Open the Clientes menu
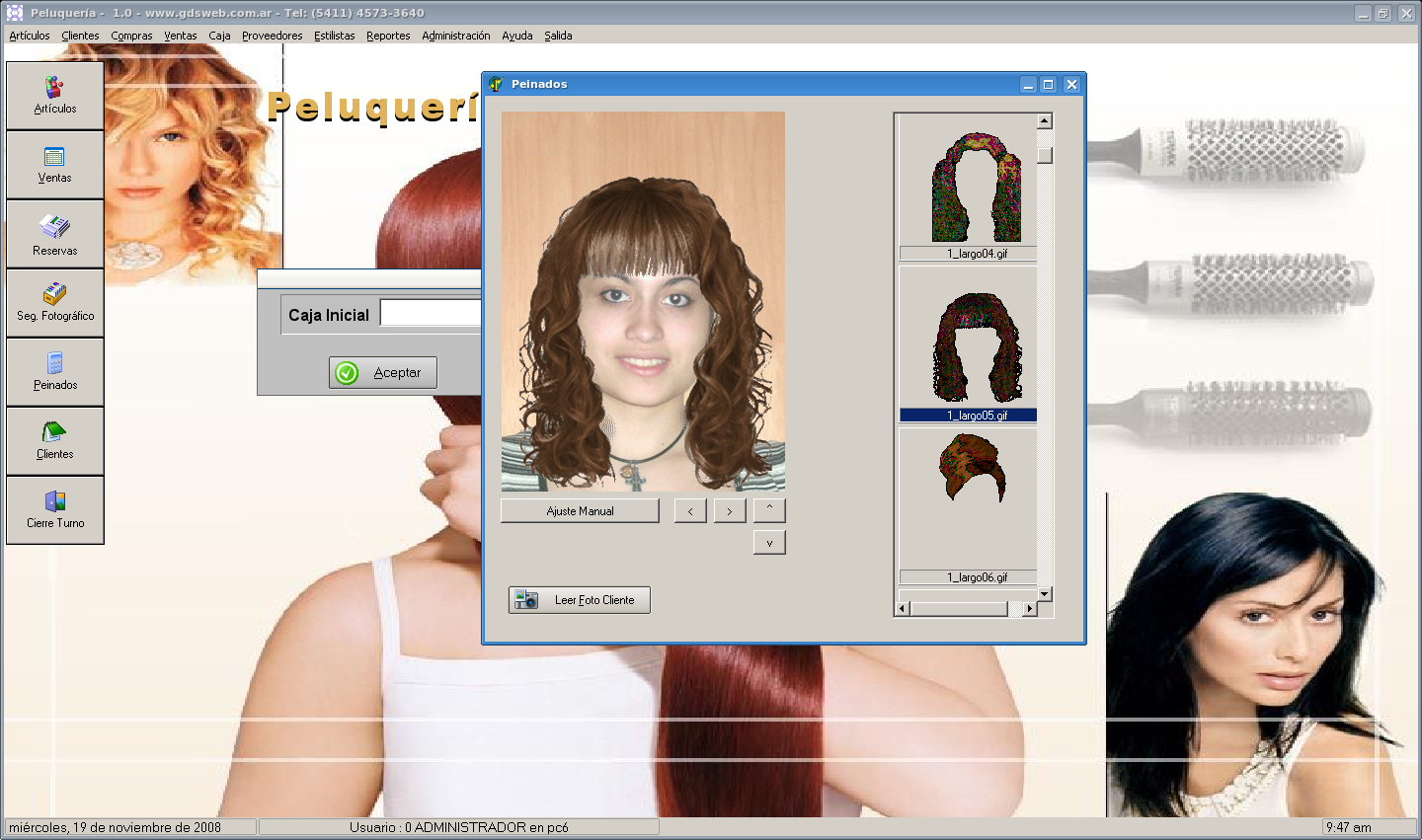Screen dimensions: 1422x840 tap(80, 36)
